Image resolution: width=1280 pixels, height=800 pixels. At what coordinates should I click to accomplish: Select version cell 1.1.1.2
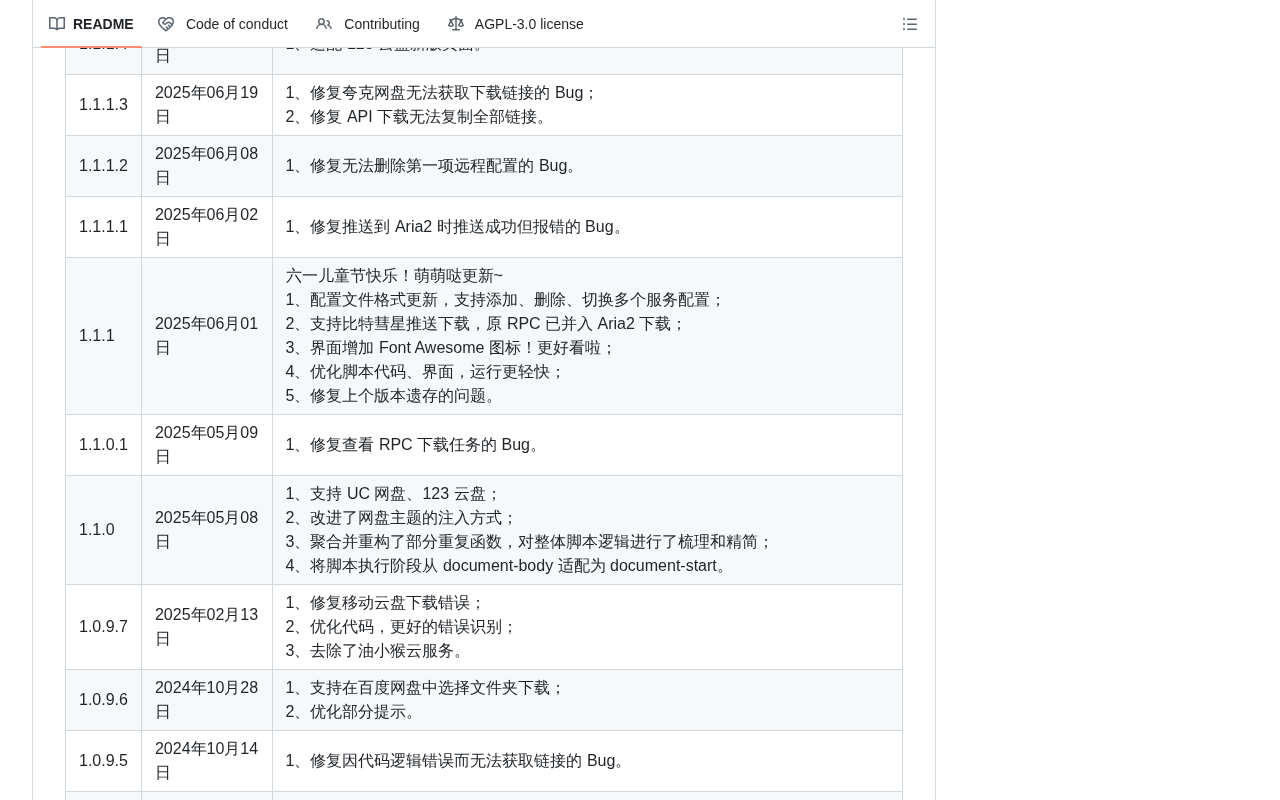coord(104,166)
